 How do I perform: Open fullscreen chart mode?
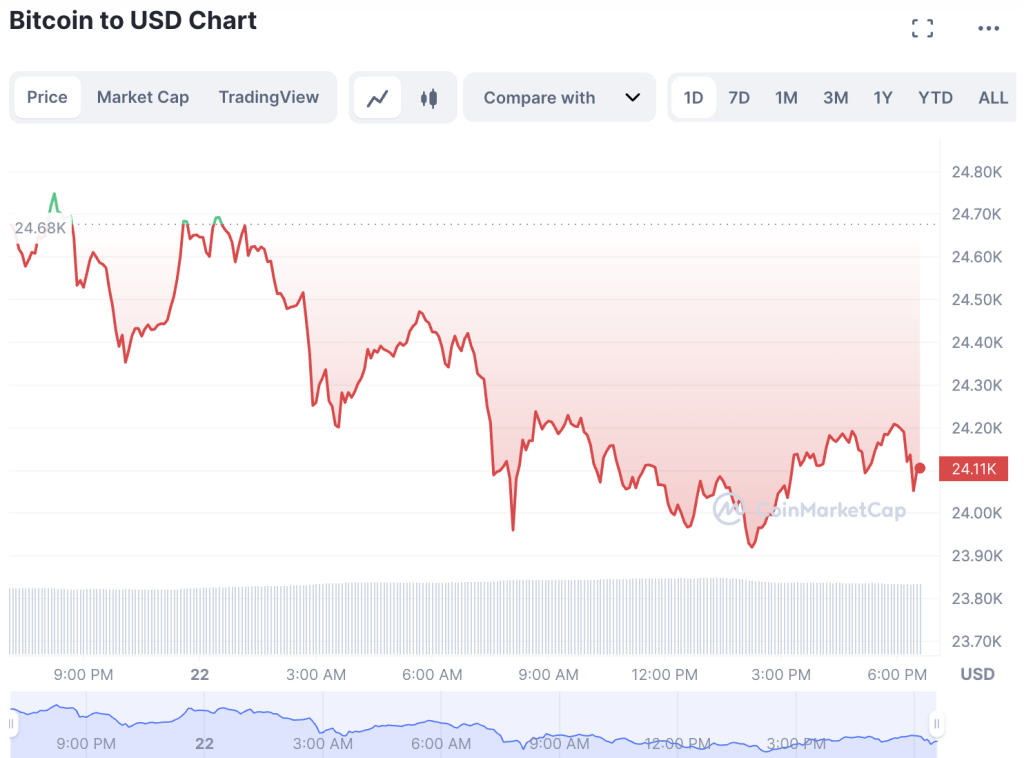[922, 28]
